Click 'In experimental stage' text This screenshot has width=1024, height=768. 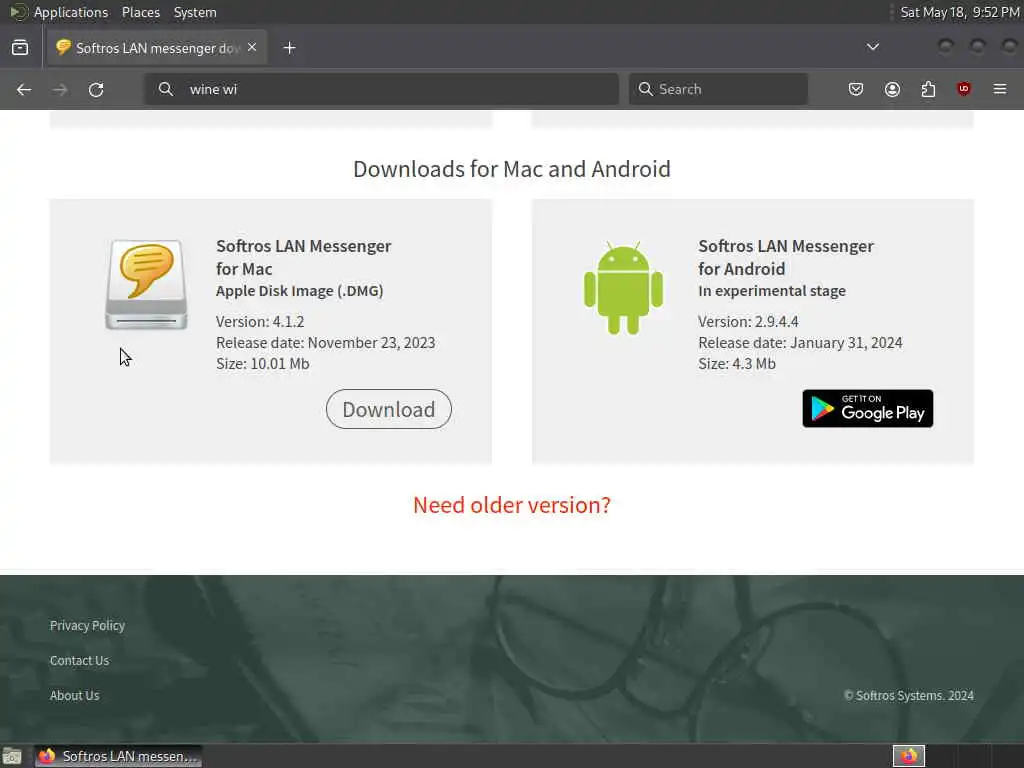[772, 291]
